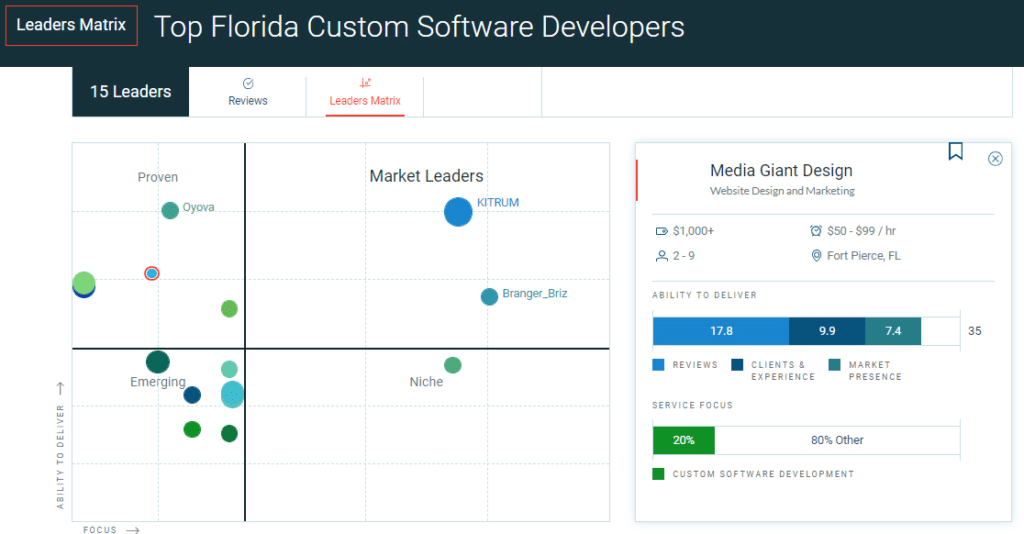The image size is (1024, 534).
Task: Open the KITRUM label link
Action: point(498,202)
